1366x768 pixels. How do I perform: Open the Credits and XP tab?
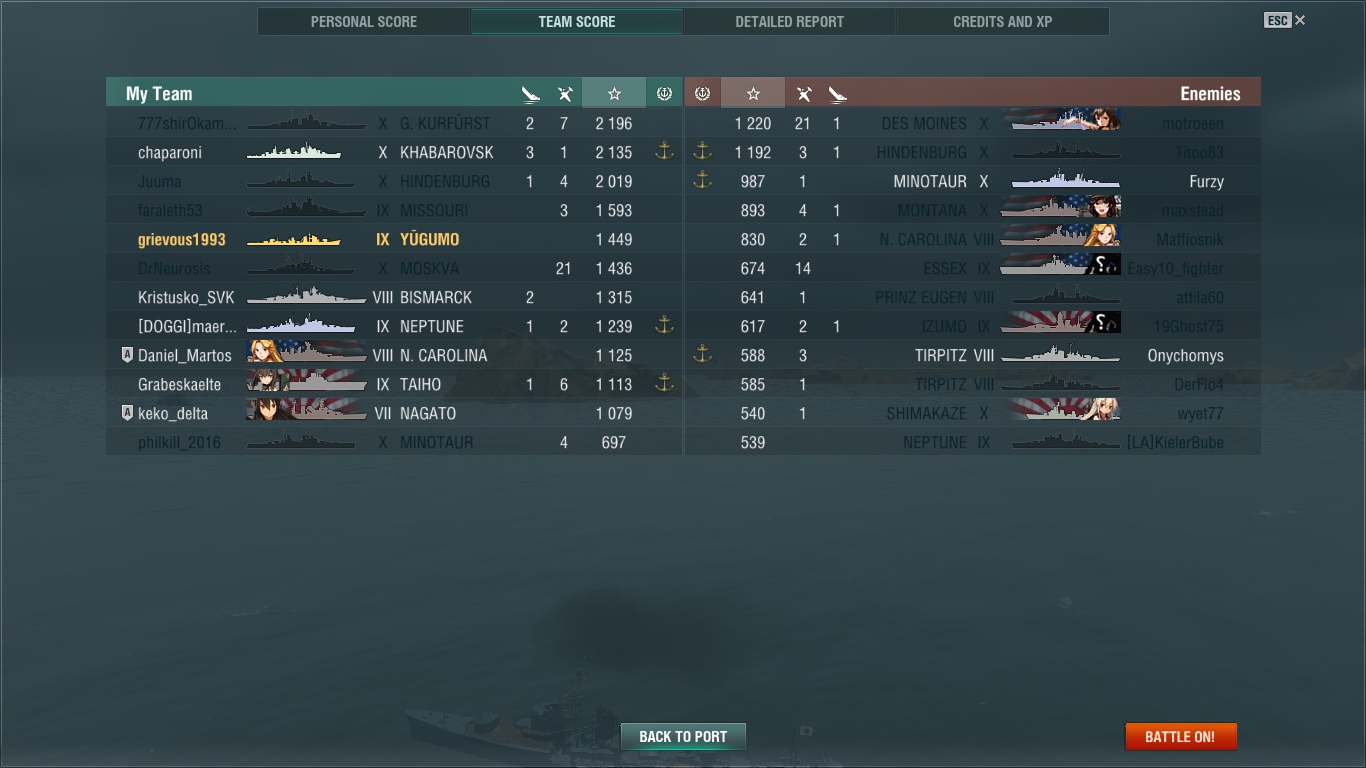pos(1002,21)
